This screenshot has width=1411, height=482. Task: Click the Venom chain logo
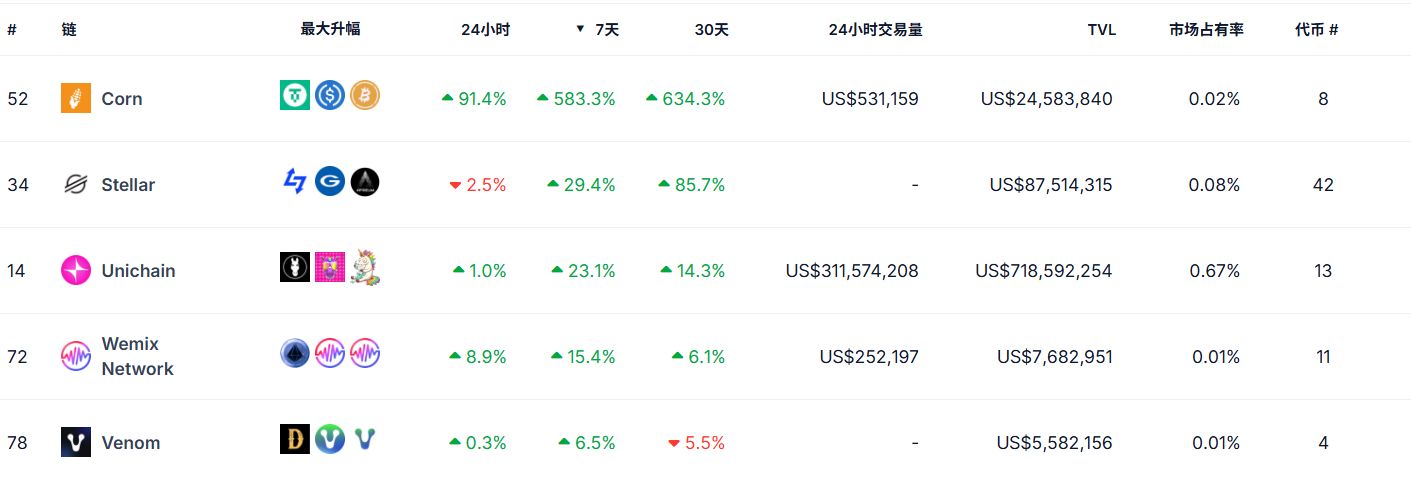[76, 443]
